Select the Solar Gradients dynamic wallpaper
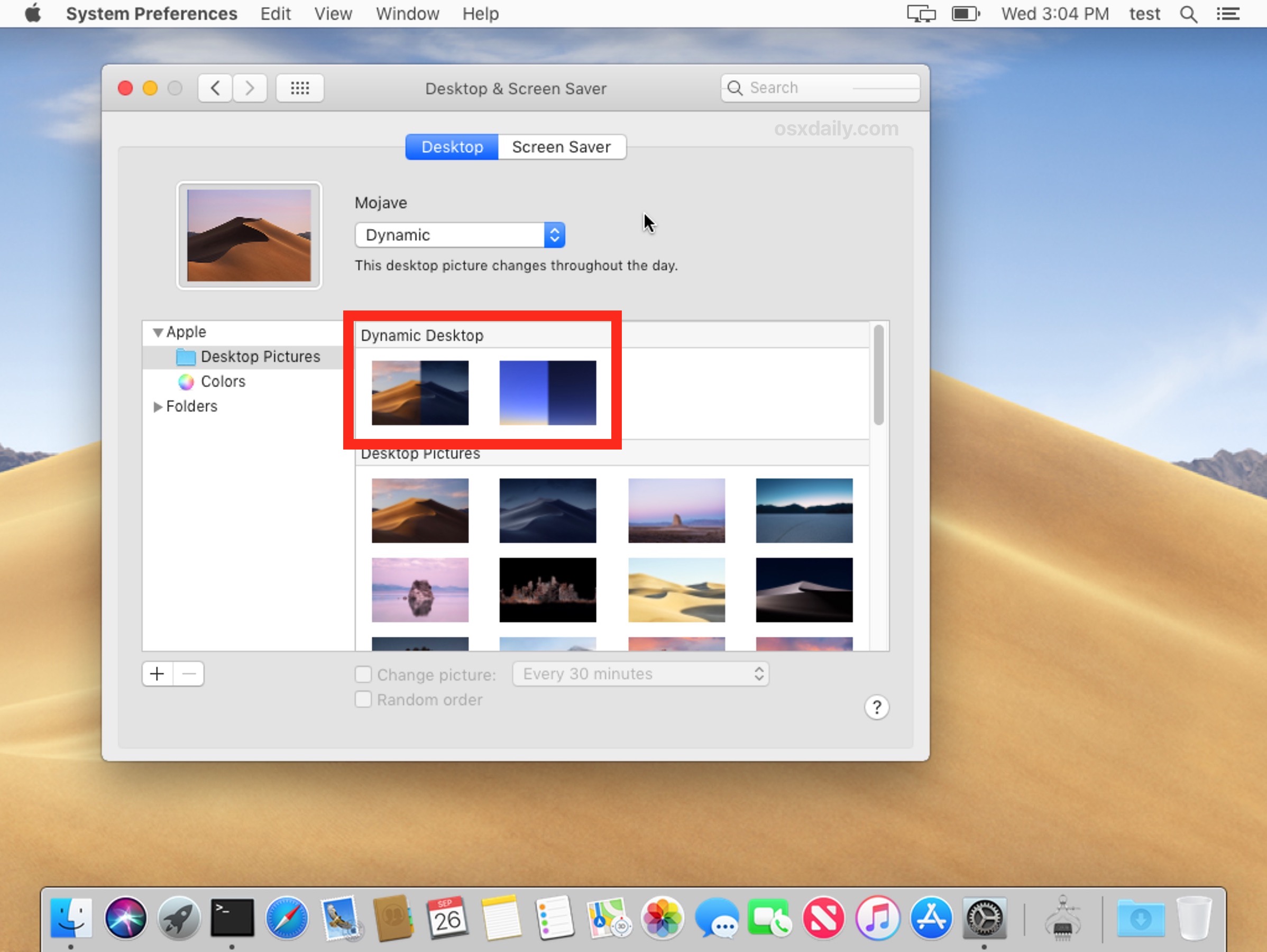Viewport: 1267px width, 952px height. 548,393
